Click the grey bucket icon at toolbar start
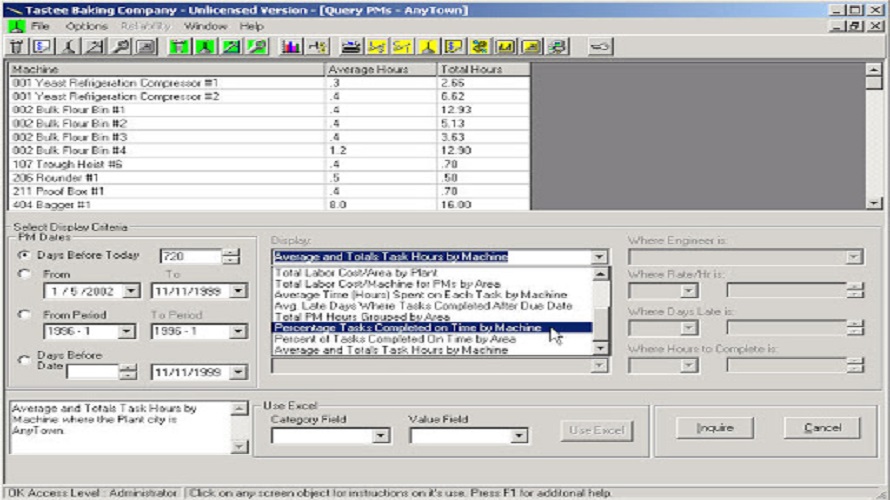 coord(16,47)
